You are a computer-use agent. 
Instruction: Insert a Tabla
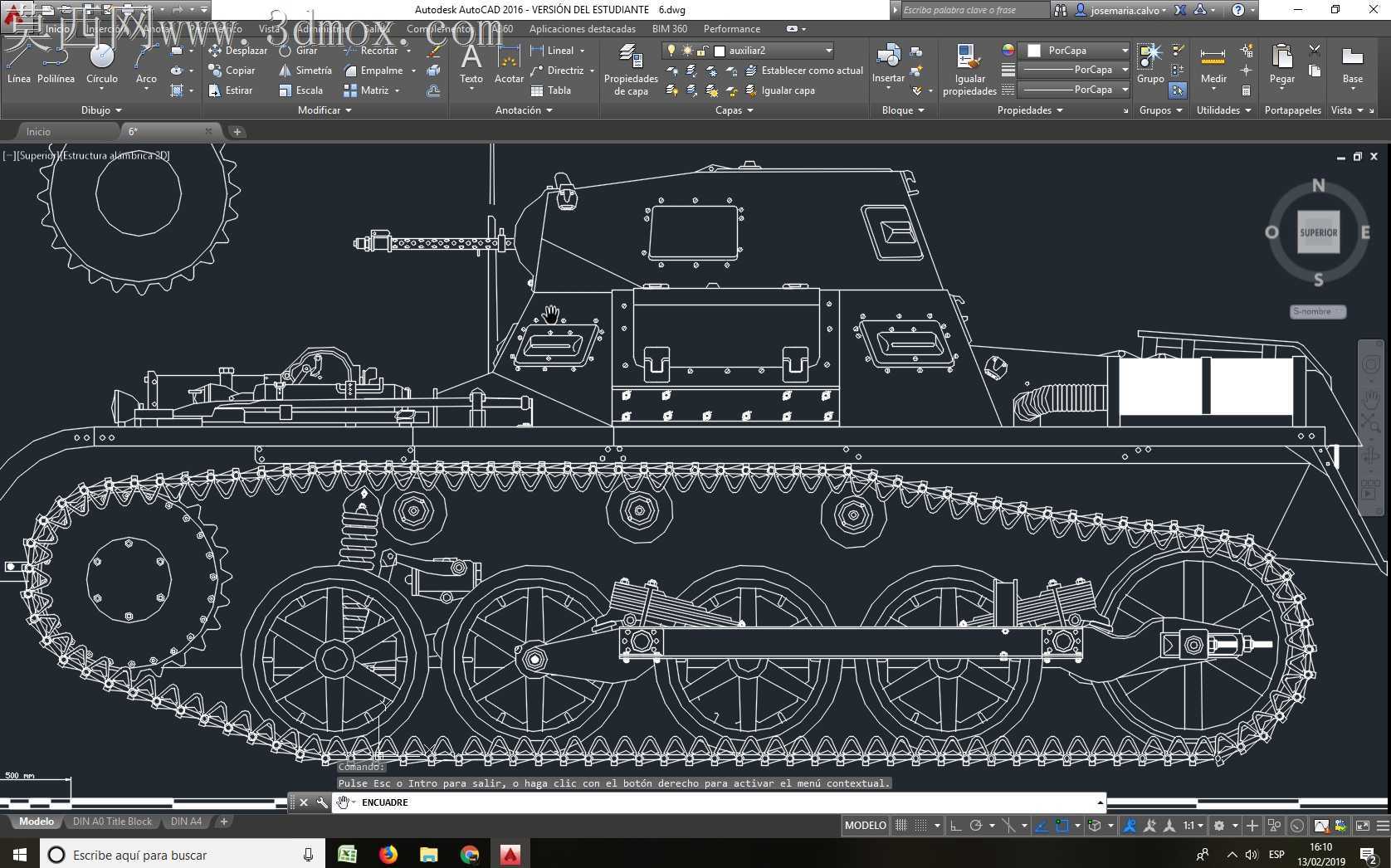click(551, 90)
